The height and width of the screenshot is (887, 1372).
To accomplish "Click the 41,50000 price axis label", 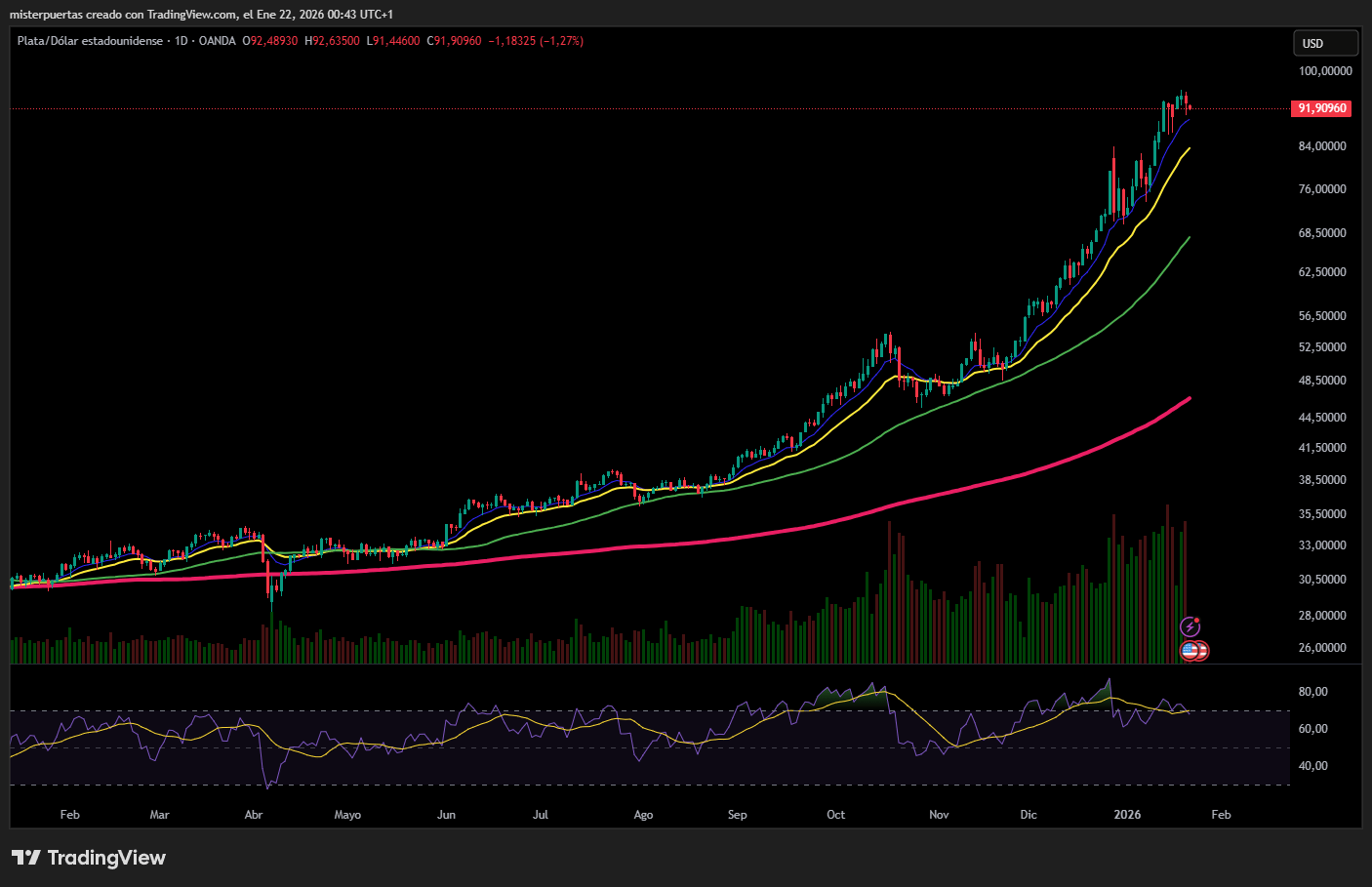I will coord(1323,448).
